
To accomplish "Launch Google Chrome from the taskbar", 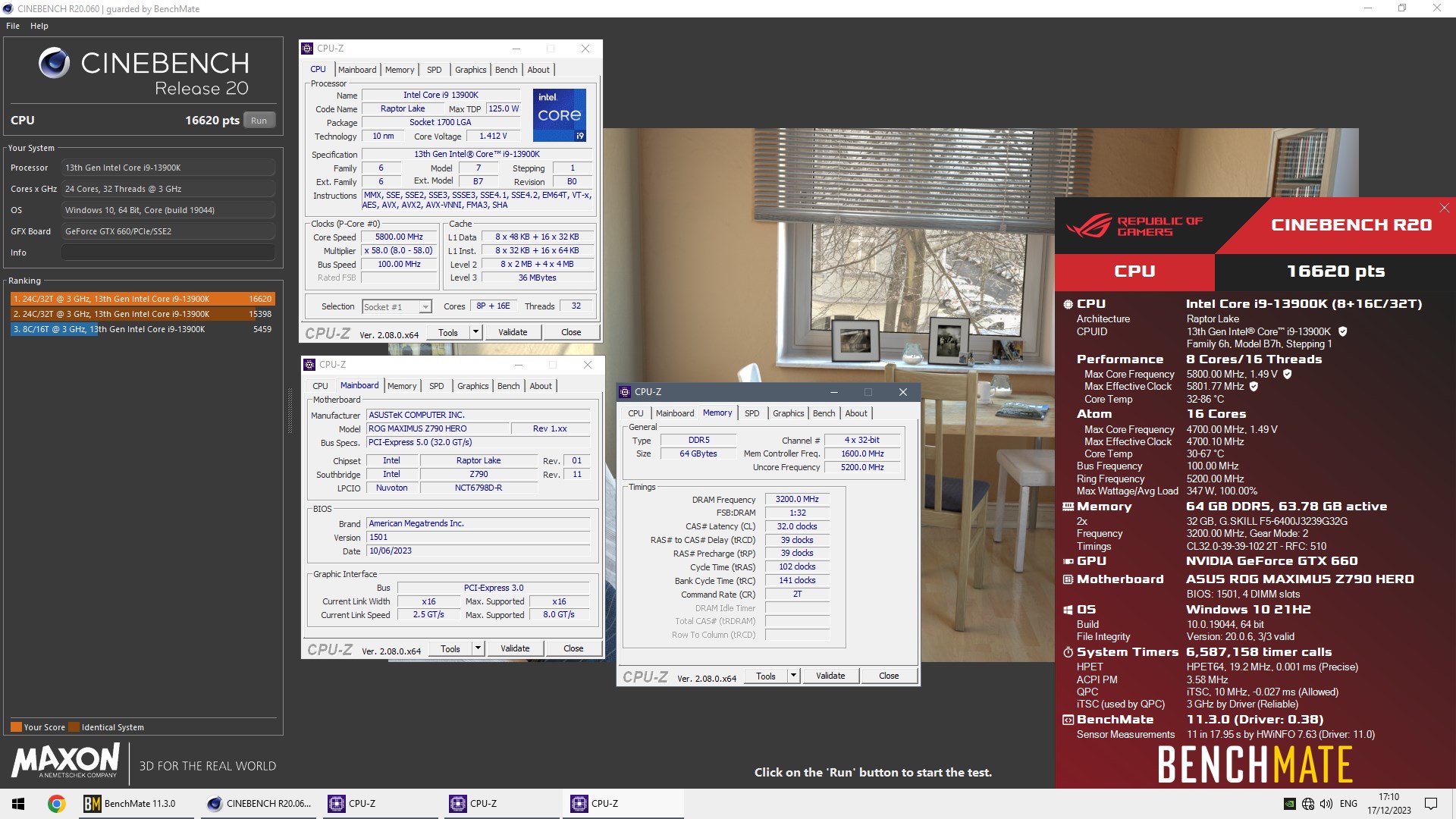I will [x=56, y=804].
